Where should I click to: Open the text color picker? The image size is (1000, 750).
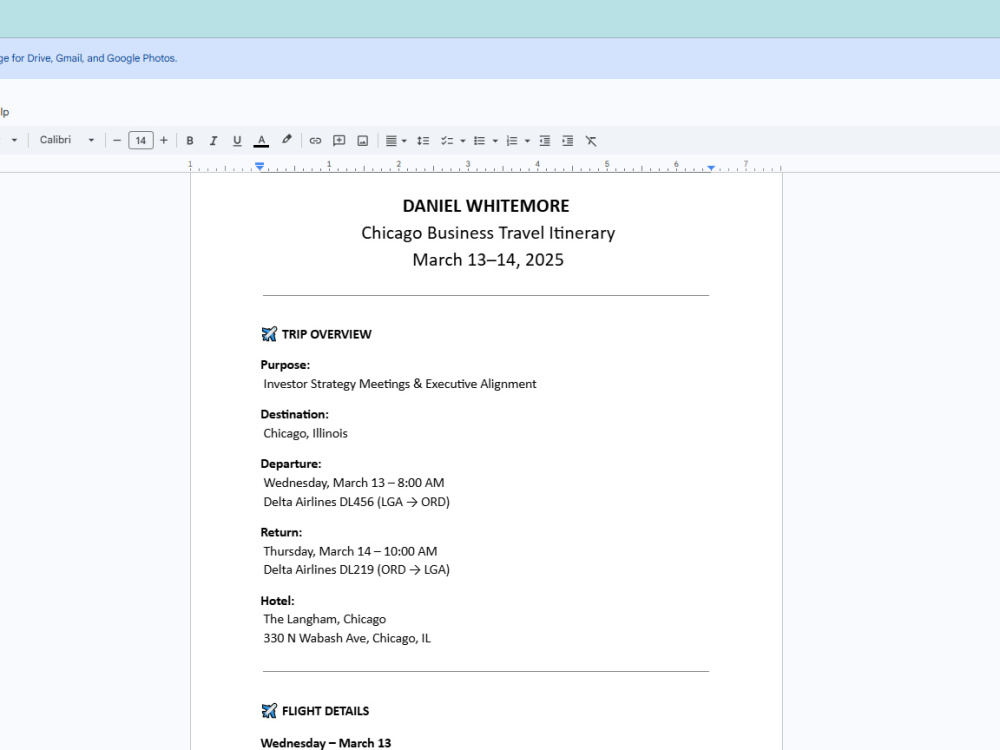click(261, 141)
